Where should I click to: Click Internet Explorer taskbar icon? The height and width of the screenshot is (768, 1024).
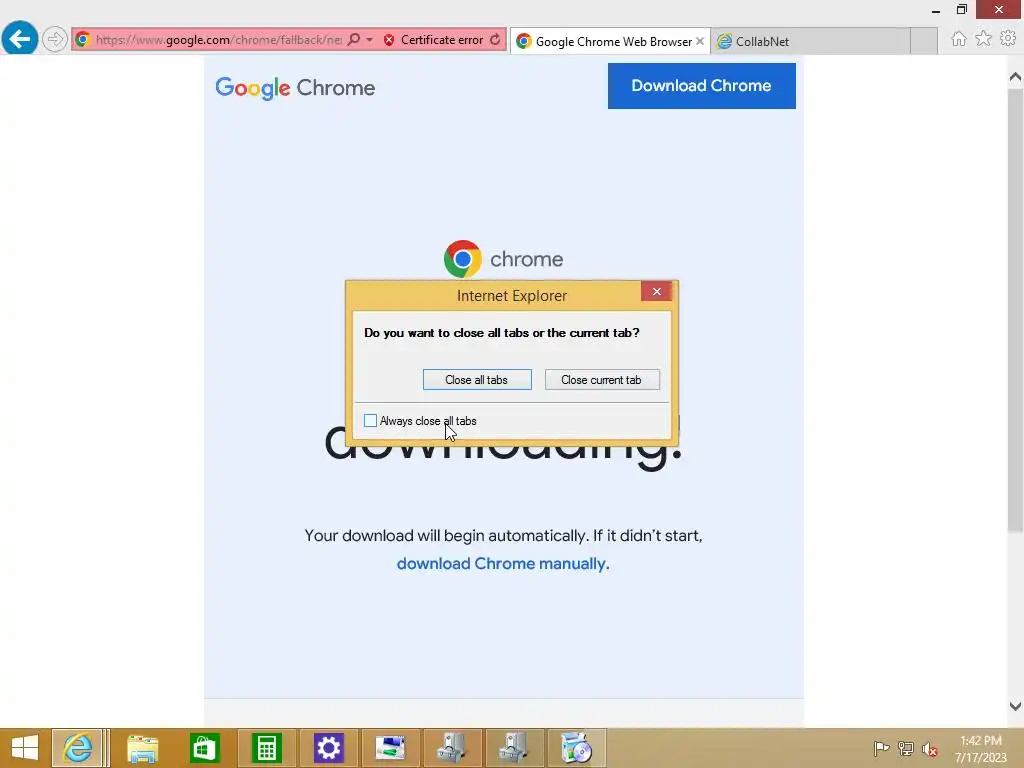click(78, 748)
